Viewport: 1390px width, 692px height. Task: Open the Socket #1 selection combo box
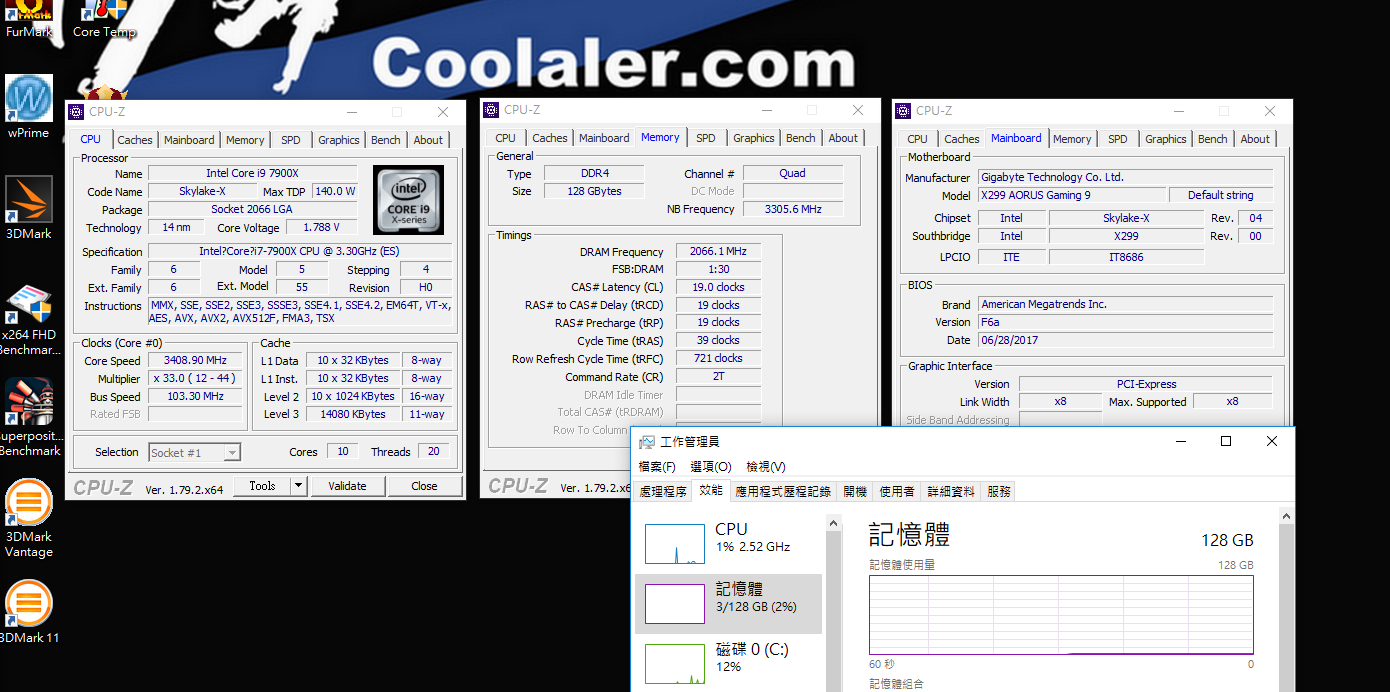tap(194, 452)
